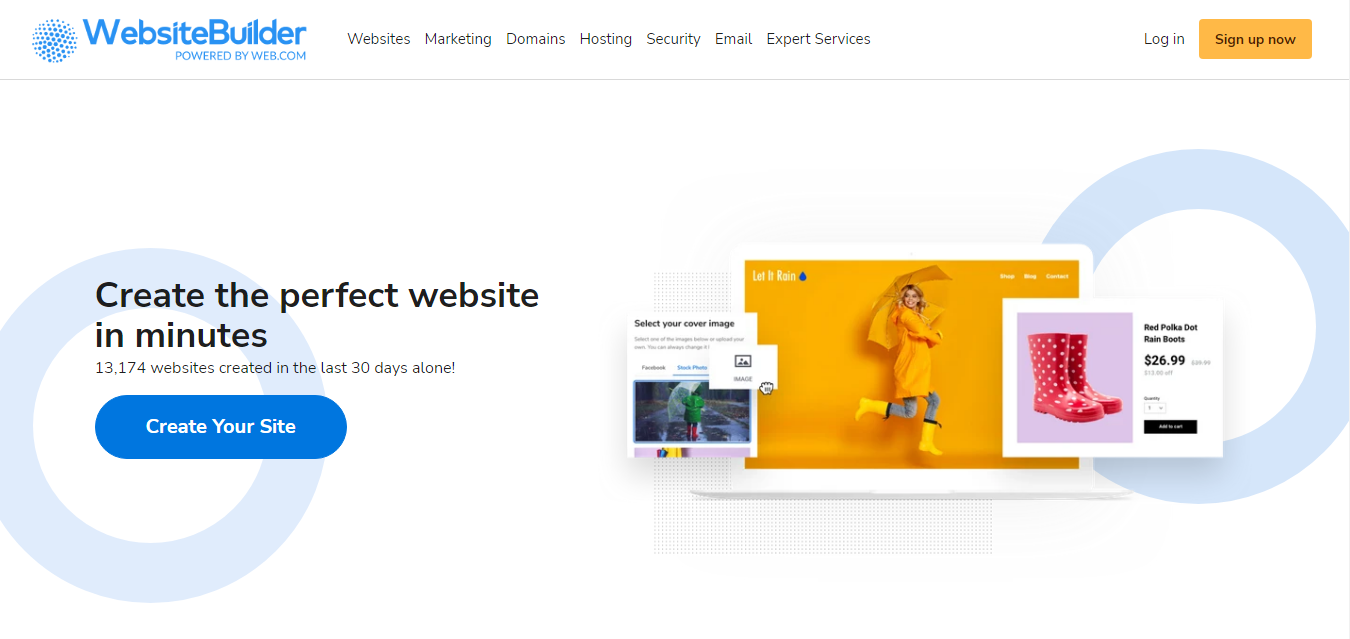Open the Hosting menu
1350x639 pixels.
pos(606,39)
